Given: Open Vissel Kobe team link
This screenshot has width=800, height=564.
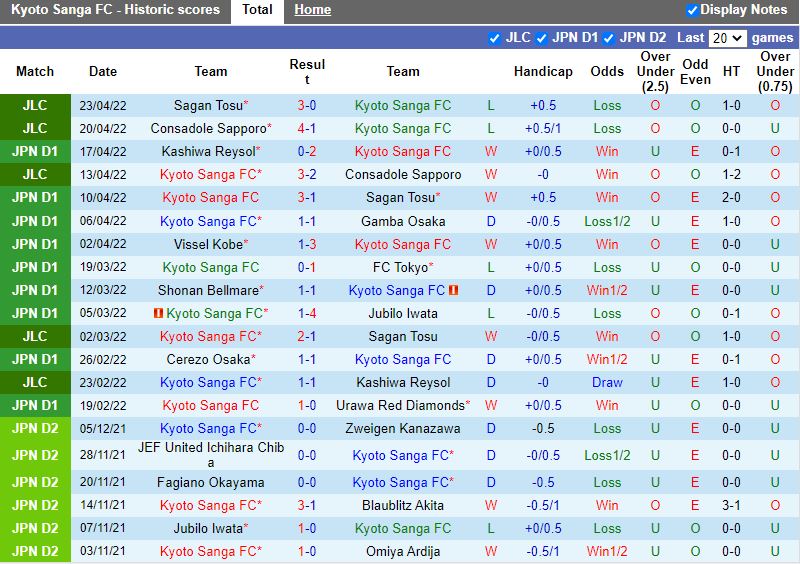Looking at the screenshot, I should [211, 244].
